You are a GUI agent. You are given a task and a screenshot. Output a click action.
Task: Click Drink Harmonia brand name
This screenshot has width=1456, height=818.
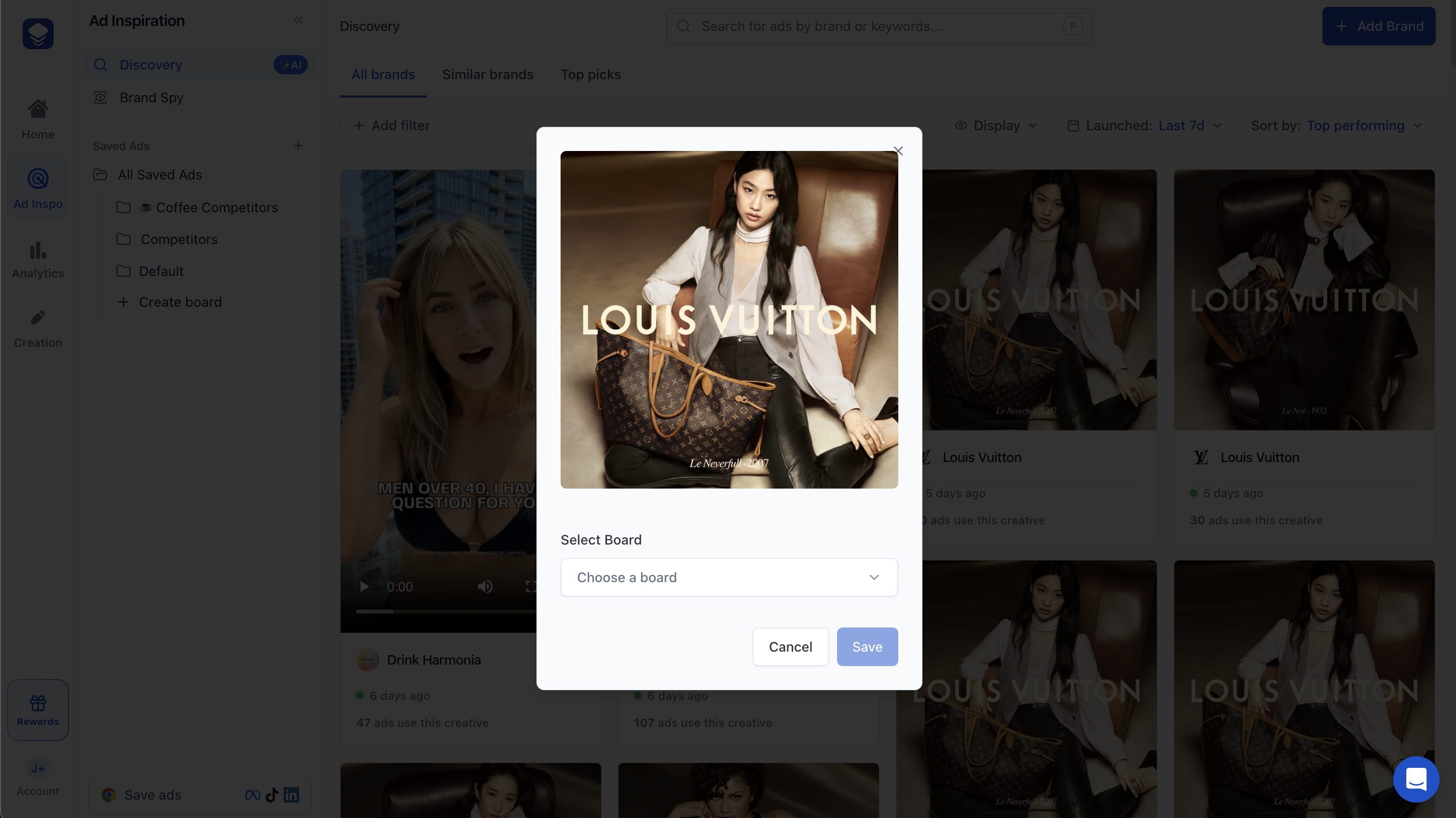click(x=434, y=660)
